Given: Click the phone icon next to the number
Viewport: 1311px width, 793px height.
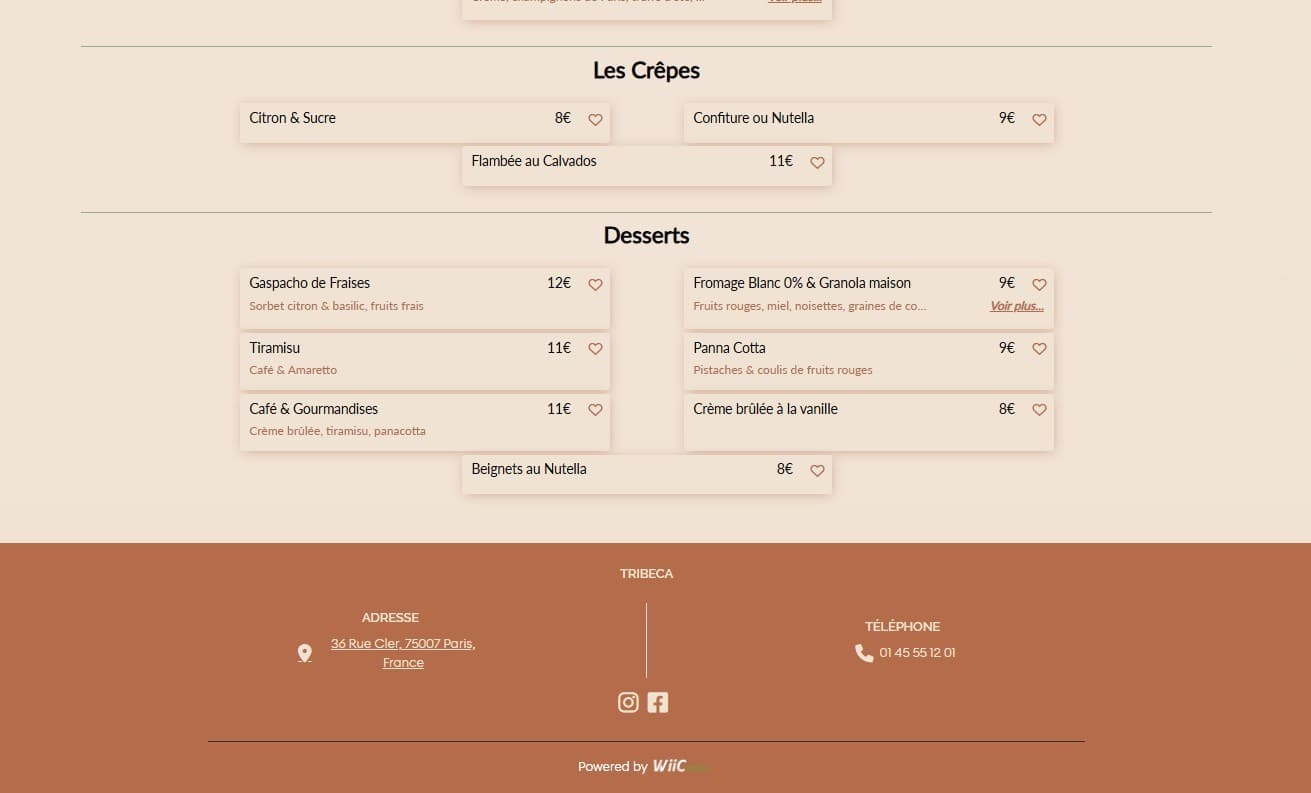Looking at the screenshot, I should [x=863, y=652].
